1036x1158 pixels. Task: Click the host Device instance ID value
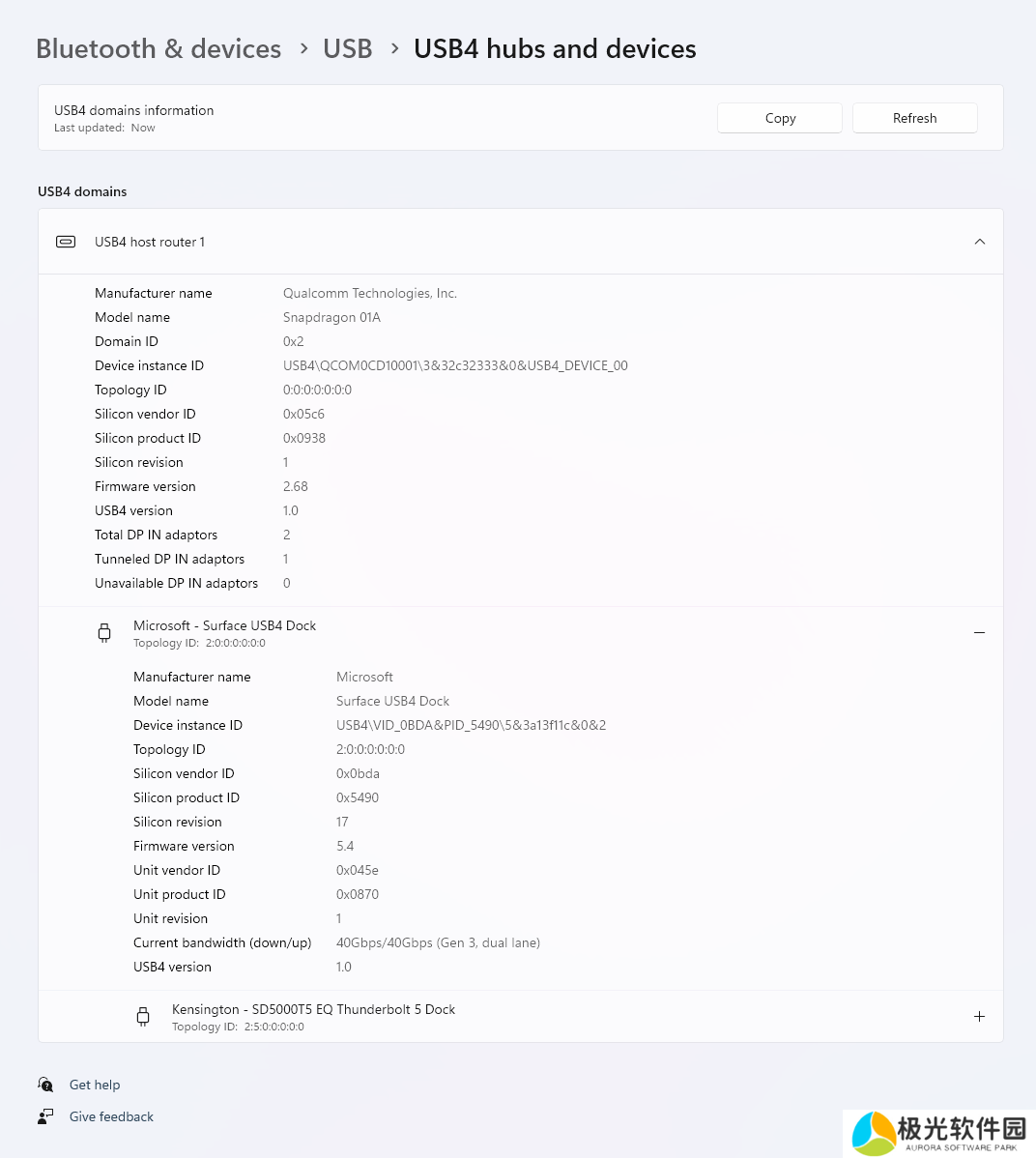(455, 365)
